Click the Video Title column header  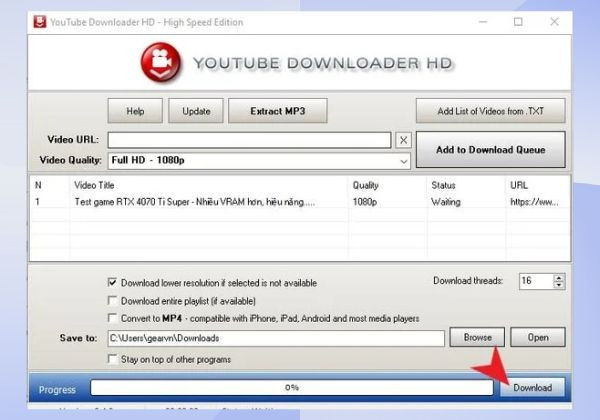point(94,185)
